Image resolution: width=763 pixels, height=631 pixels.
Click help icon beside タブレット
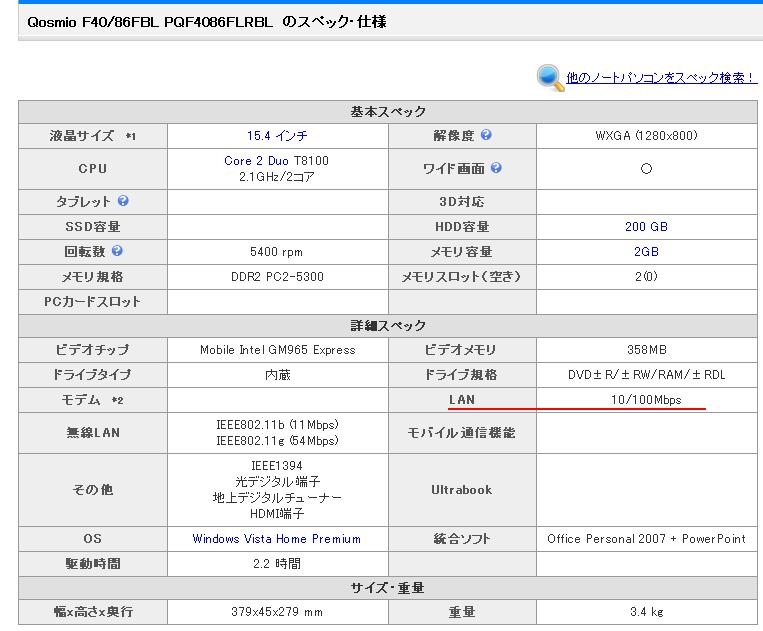[123, 200]
